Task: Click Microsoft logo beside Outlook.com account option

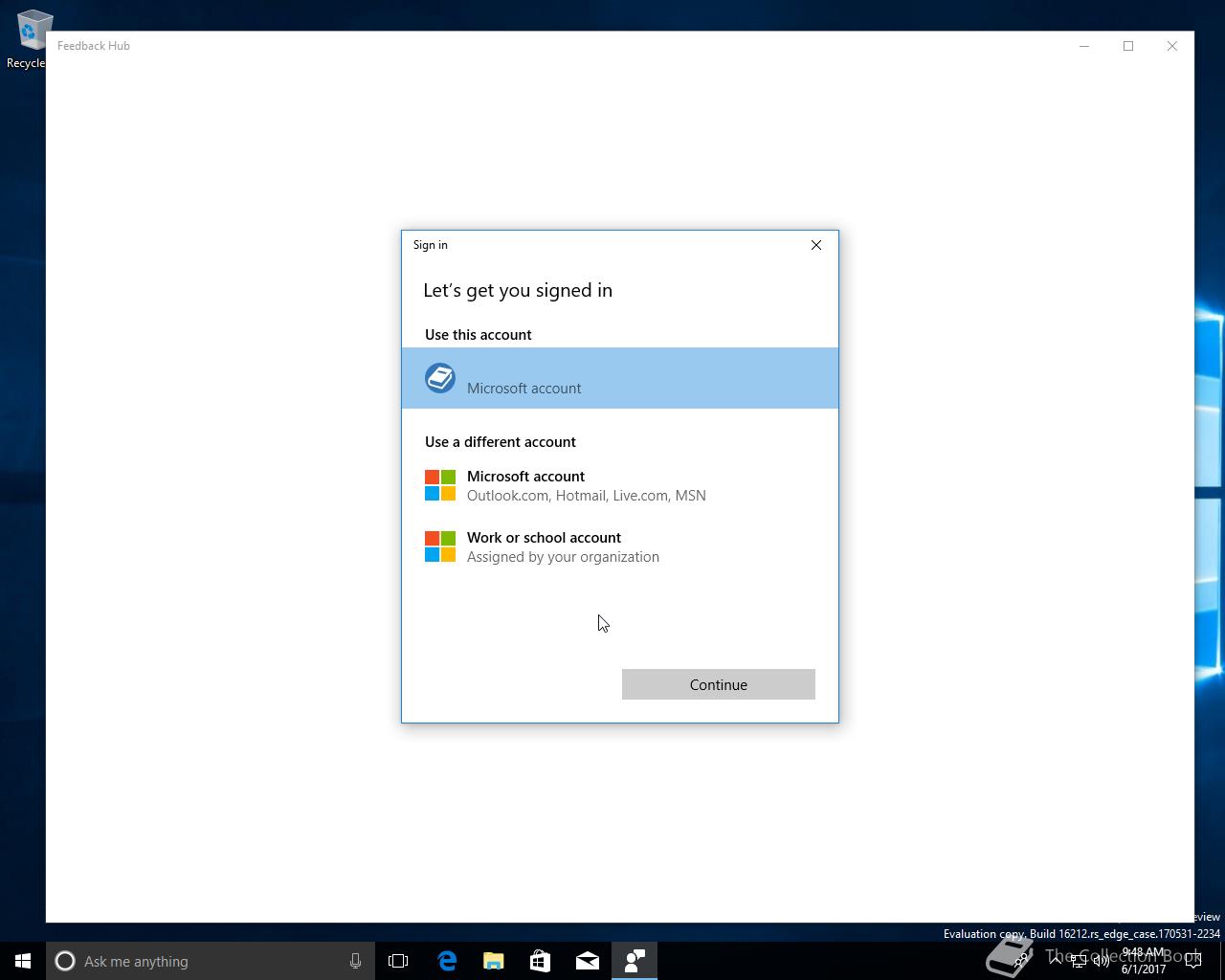Action: tap(440, 485)
